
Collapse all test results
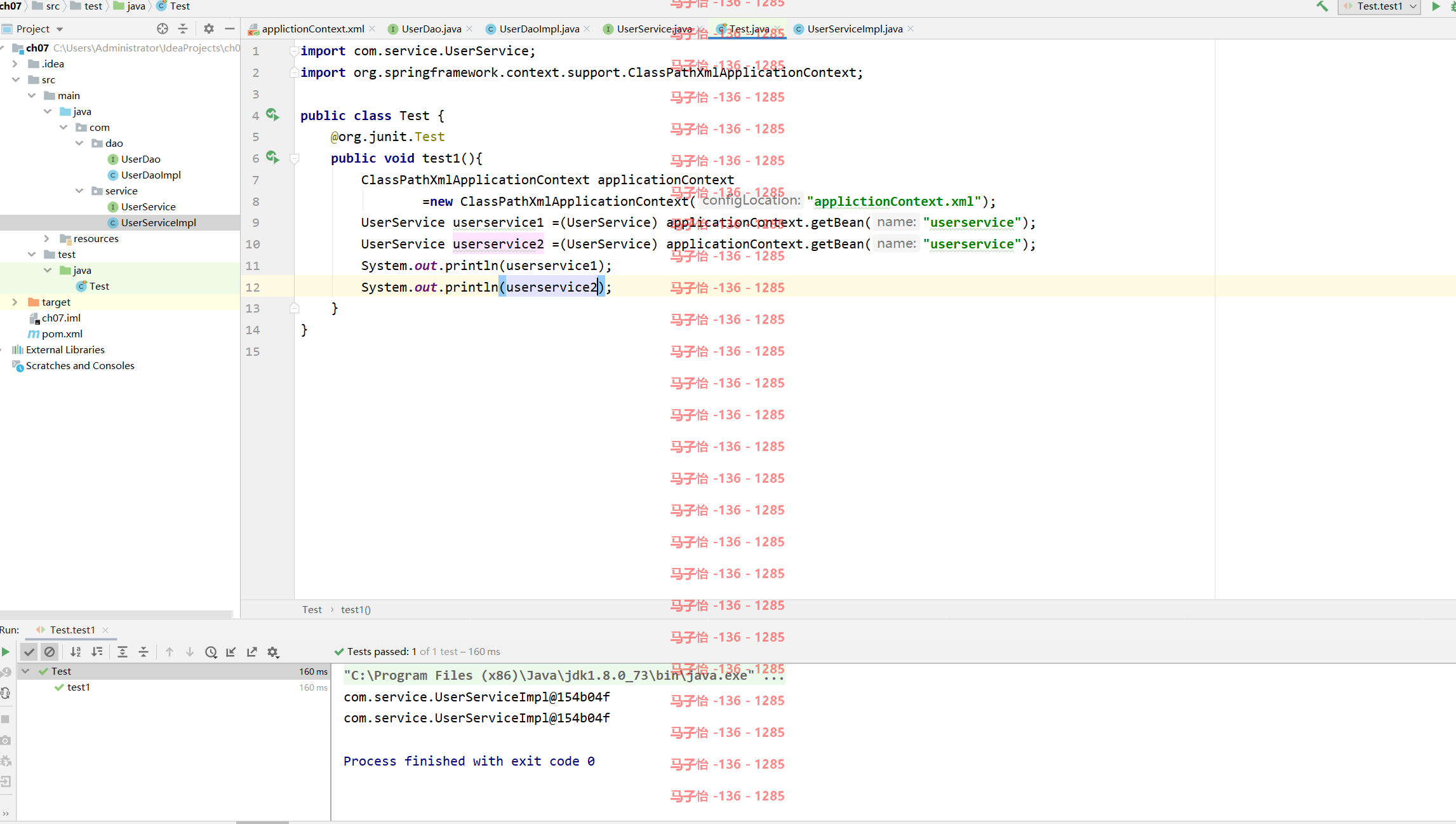pyautogui.click(x=144, y=651)
